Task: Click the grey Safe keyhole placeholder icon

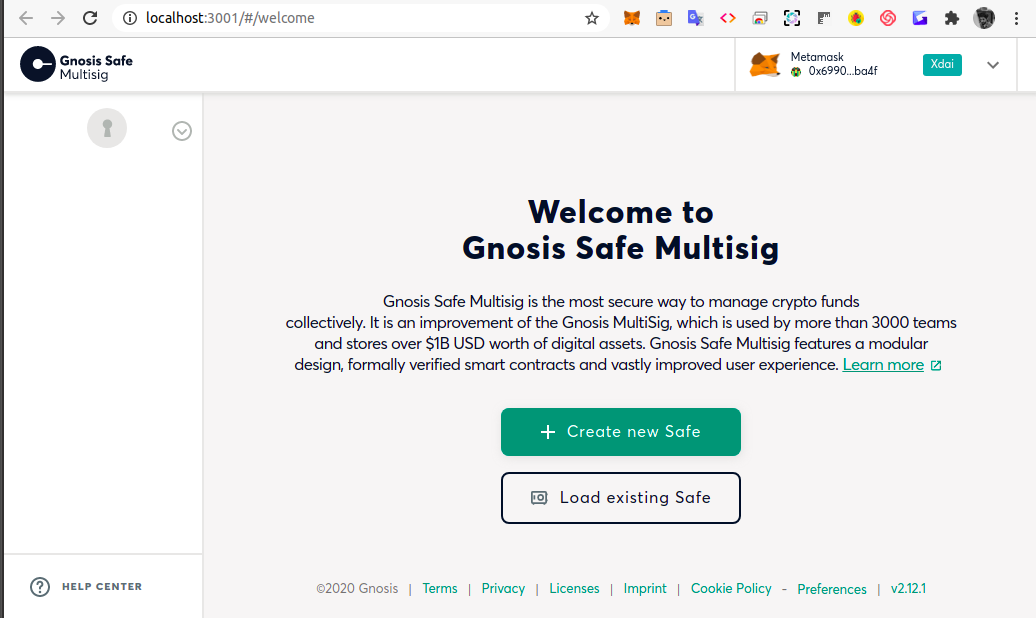Action: pyautogui.click(x=107, y=128)
